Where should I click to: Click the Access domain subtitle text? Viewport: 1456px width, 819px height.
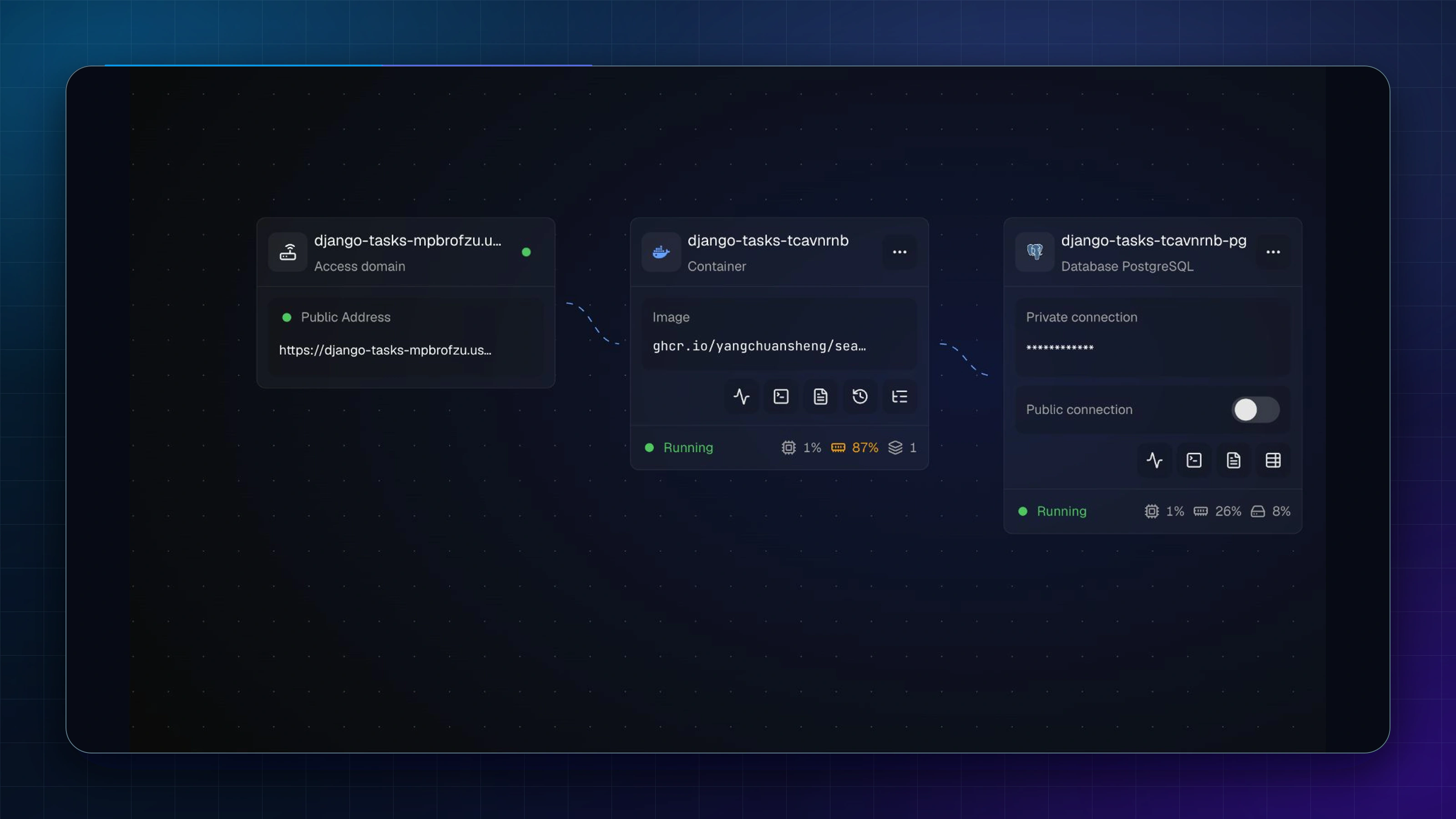[x=359, y=266]
